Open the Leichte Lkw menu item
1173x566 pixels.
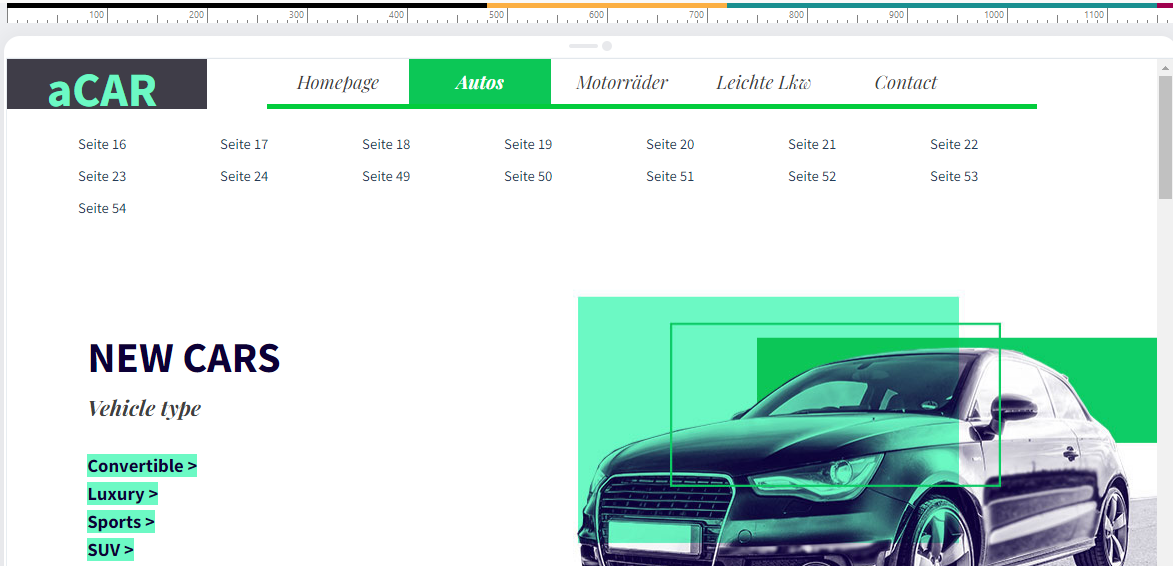point(764,83)
